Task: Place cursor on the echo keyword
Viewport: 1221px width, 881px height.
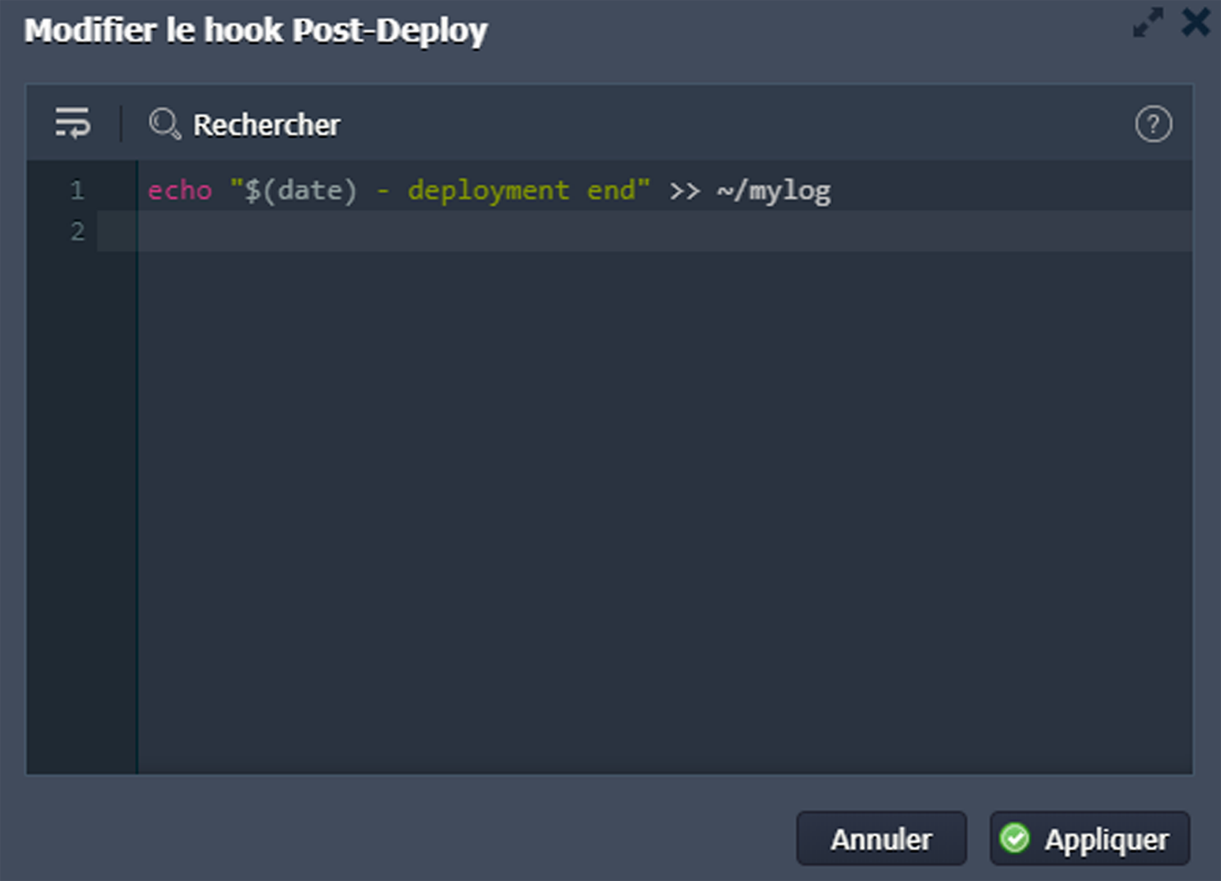Action: (x=180, y=191)
